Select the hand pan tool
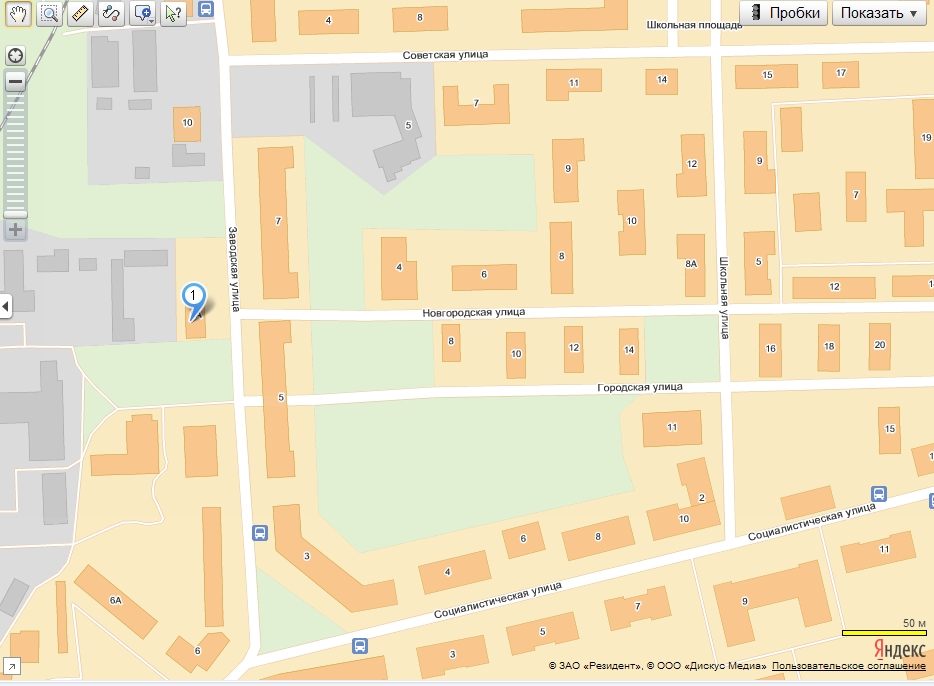 point(20,13)
